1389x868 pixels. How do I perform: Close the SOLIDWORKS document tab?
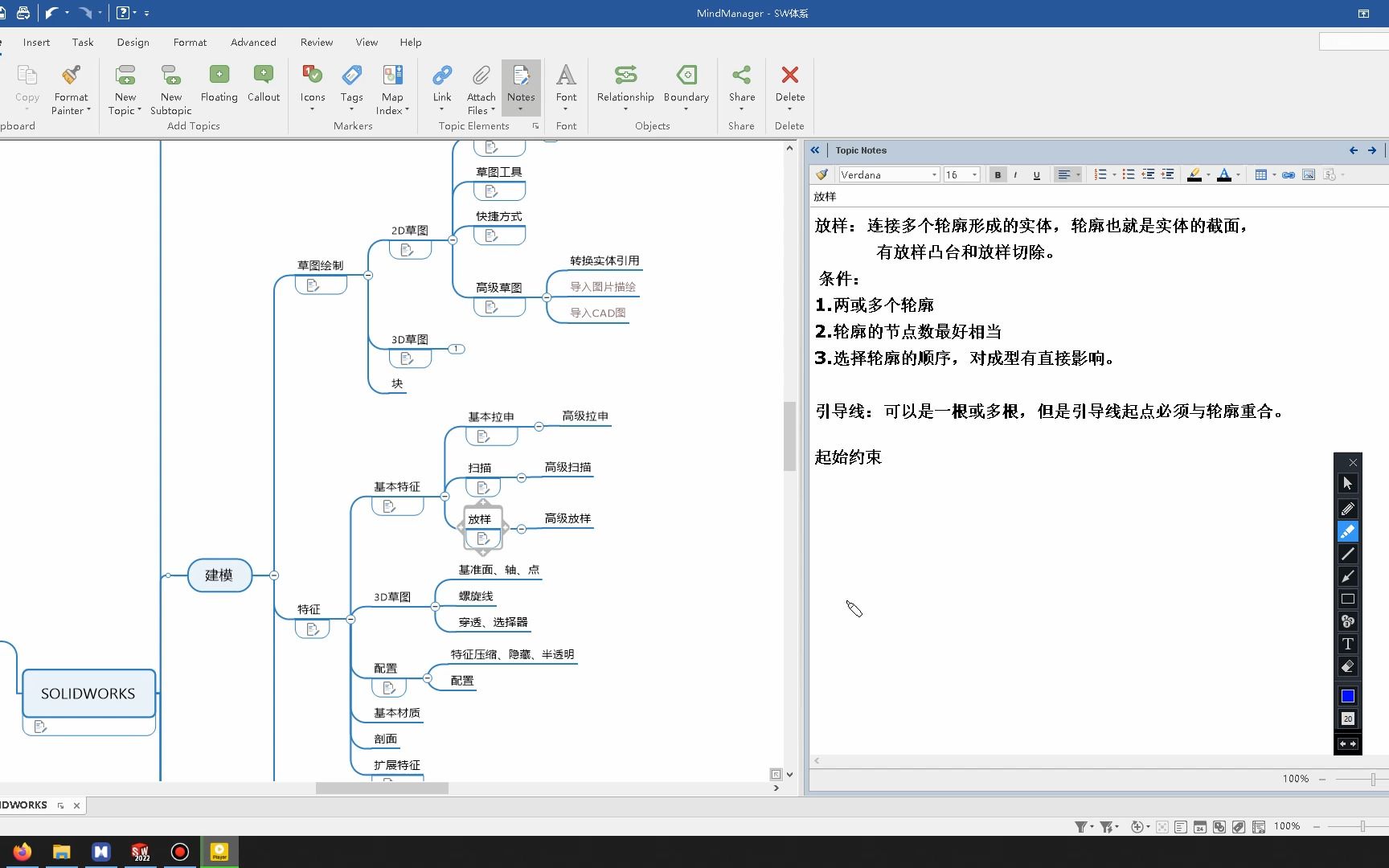coord(77,805)
